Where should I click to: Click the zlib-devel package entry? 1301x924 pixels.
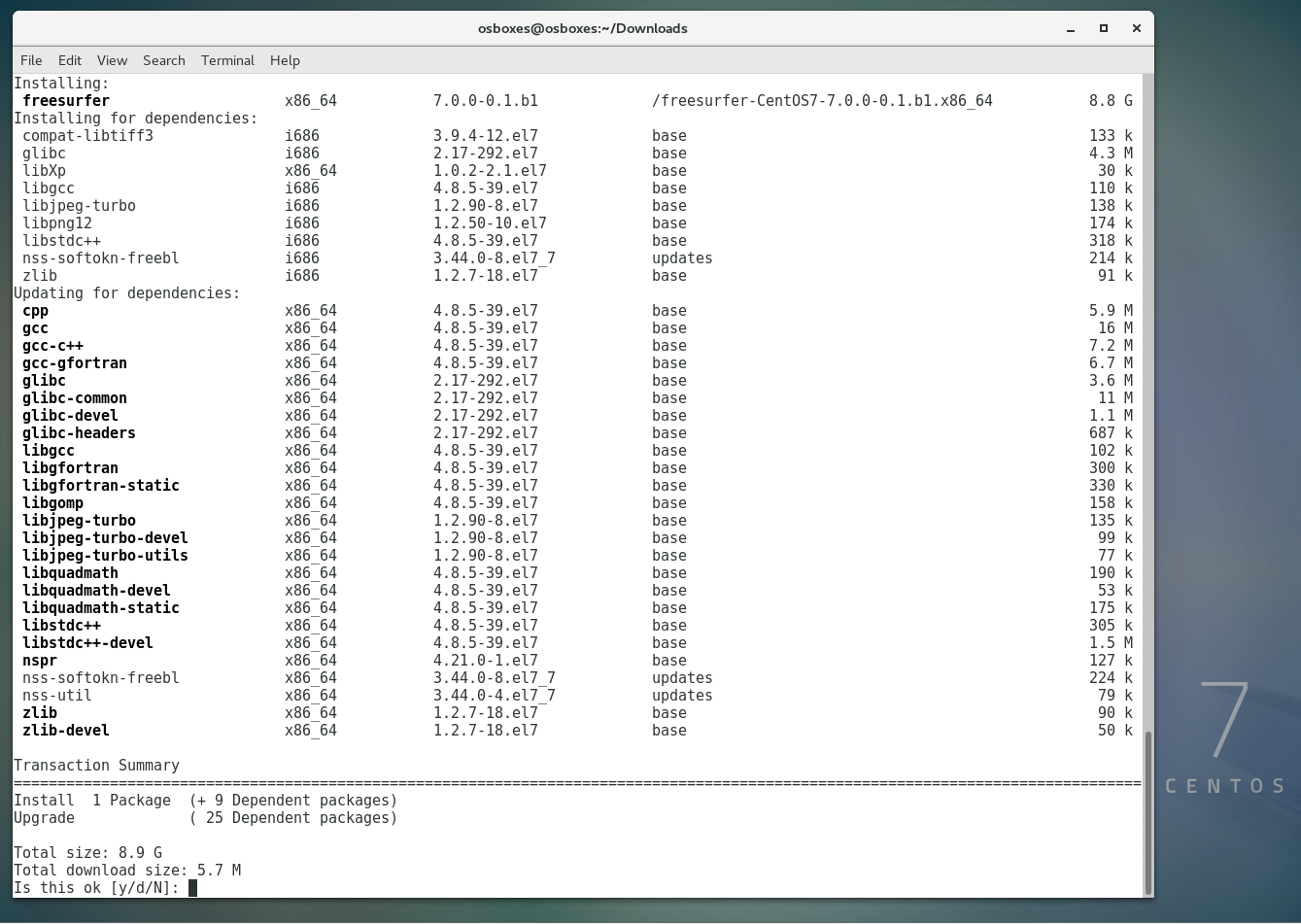click(x=66, y=731)
